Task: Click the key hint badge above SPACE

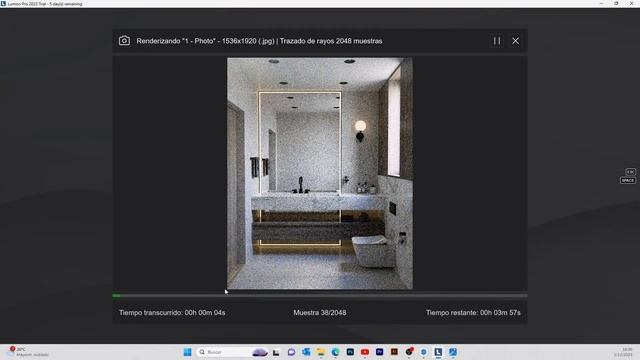Action: click(x=630, y=172)
